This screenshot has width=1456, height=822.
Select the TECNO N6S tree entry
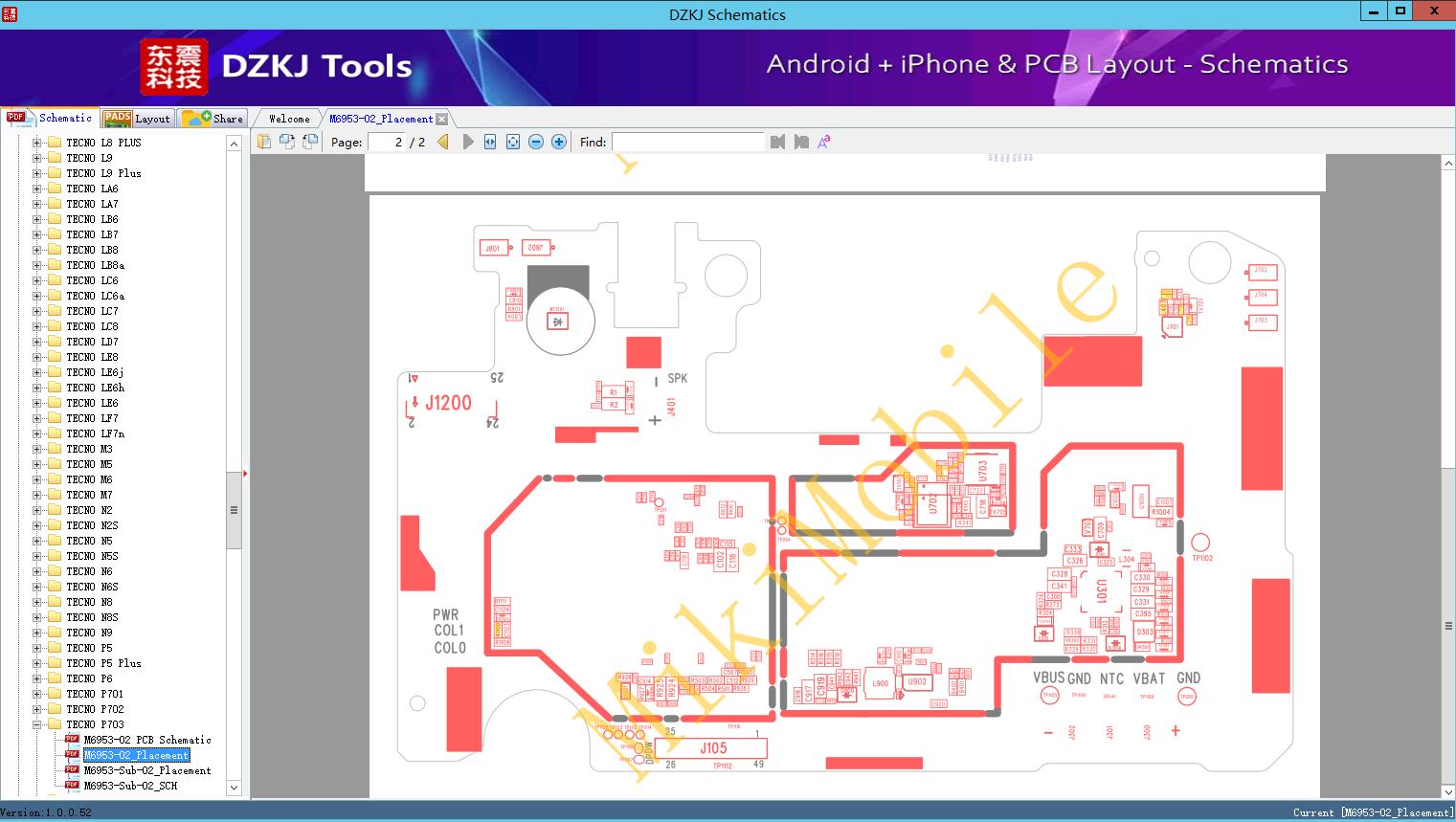(x=92, y=587)
